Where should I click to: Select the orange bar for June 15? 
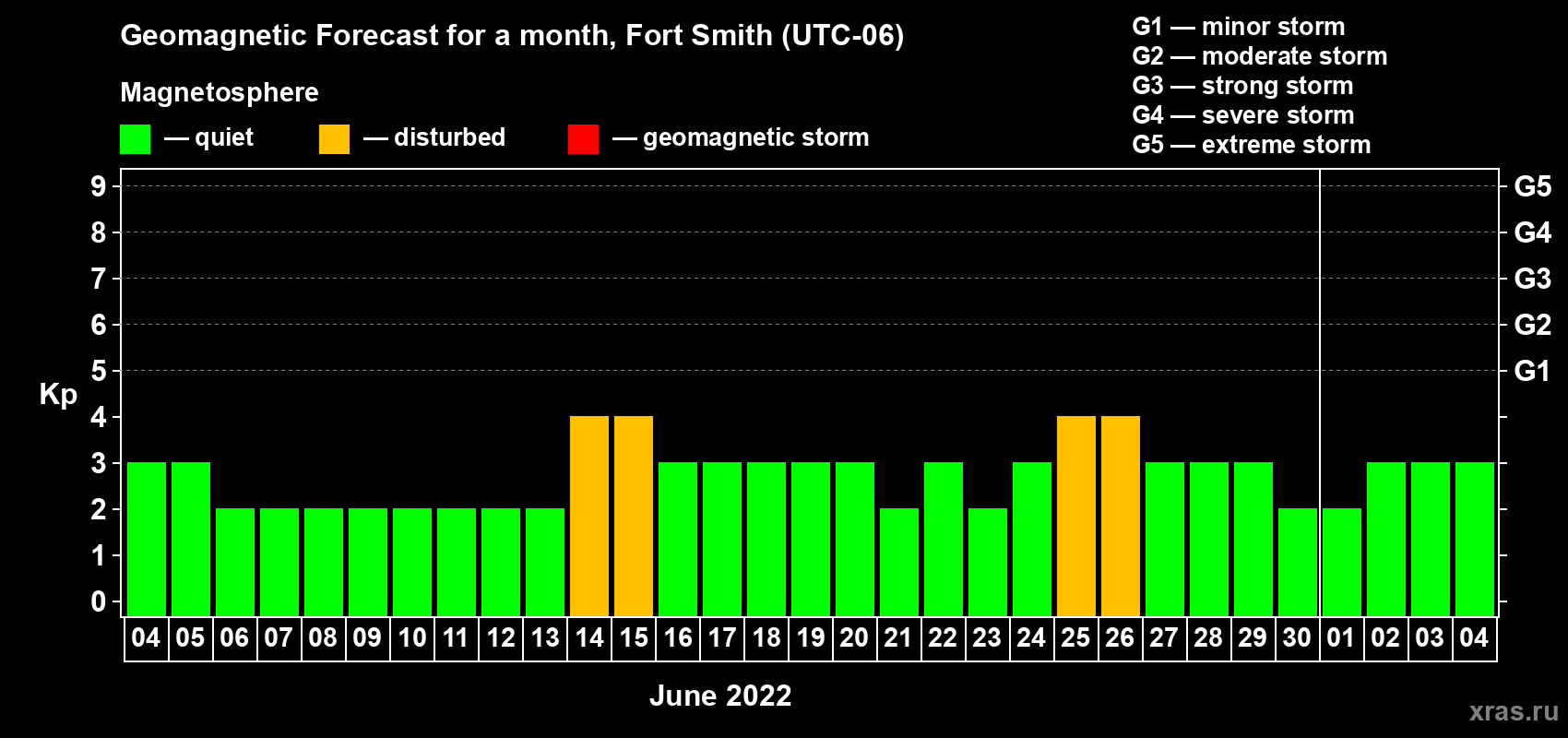(634, 517)
